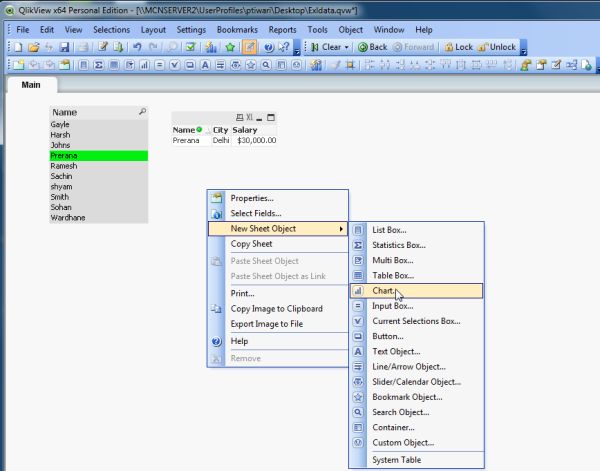Open the Object menu

(x=351, y=30)
